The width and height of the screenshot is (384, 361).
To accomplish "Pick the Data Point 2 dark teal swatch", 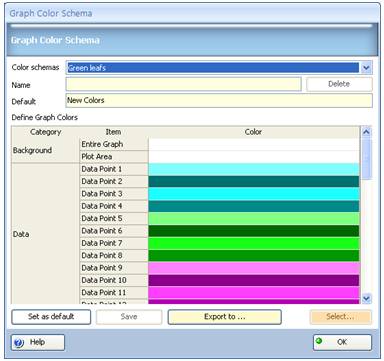I will click(x=254, y=181).
